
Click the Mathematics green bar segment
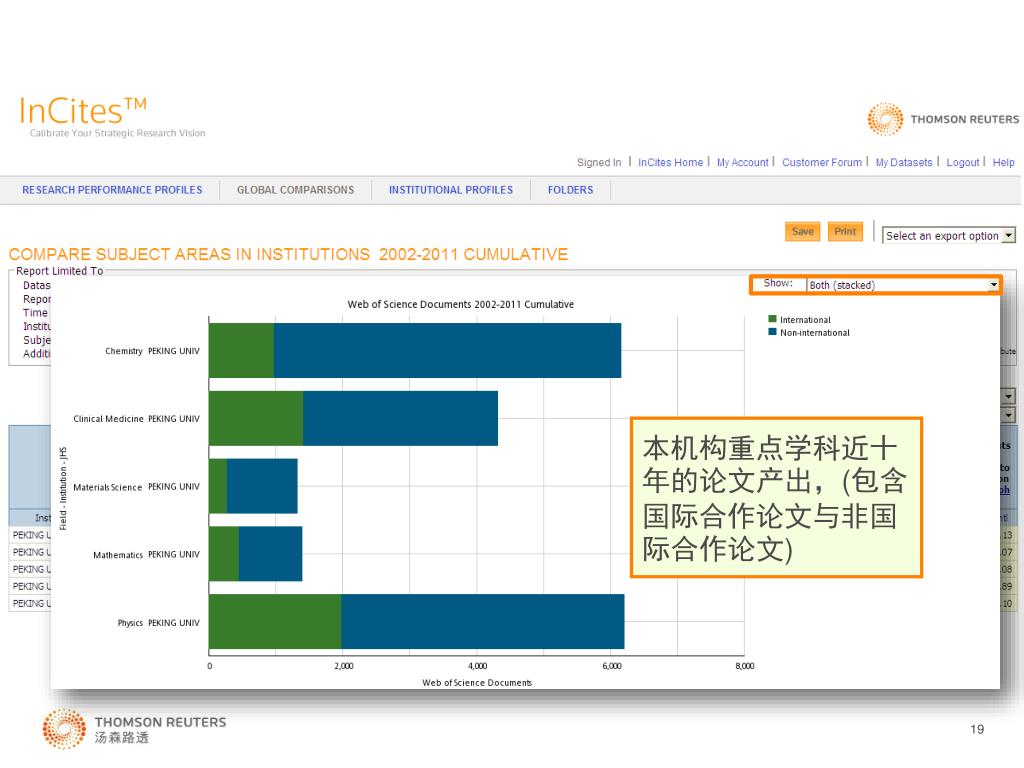click(x=224, y=554)
